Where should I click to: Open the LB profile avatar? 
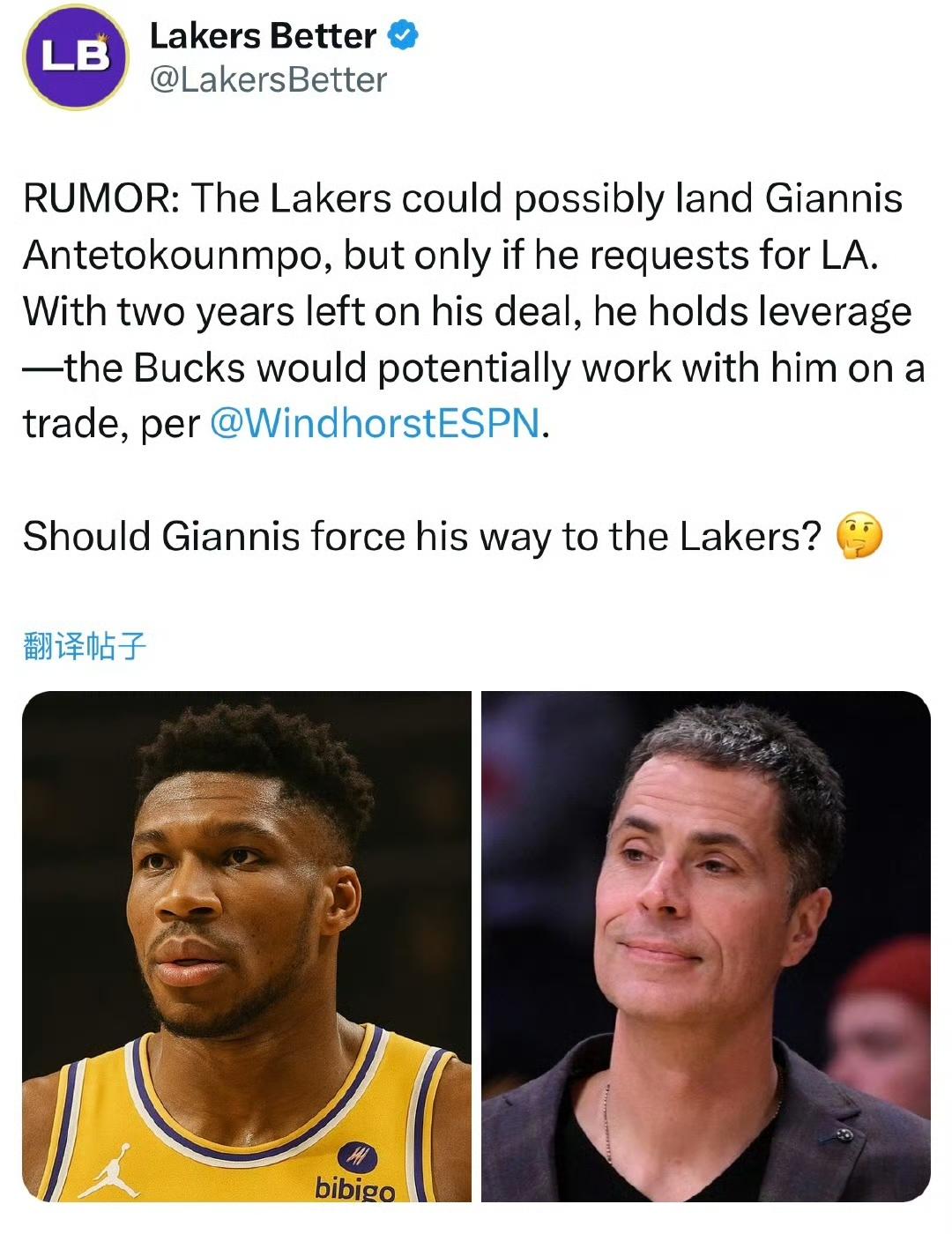click(75, 57)
